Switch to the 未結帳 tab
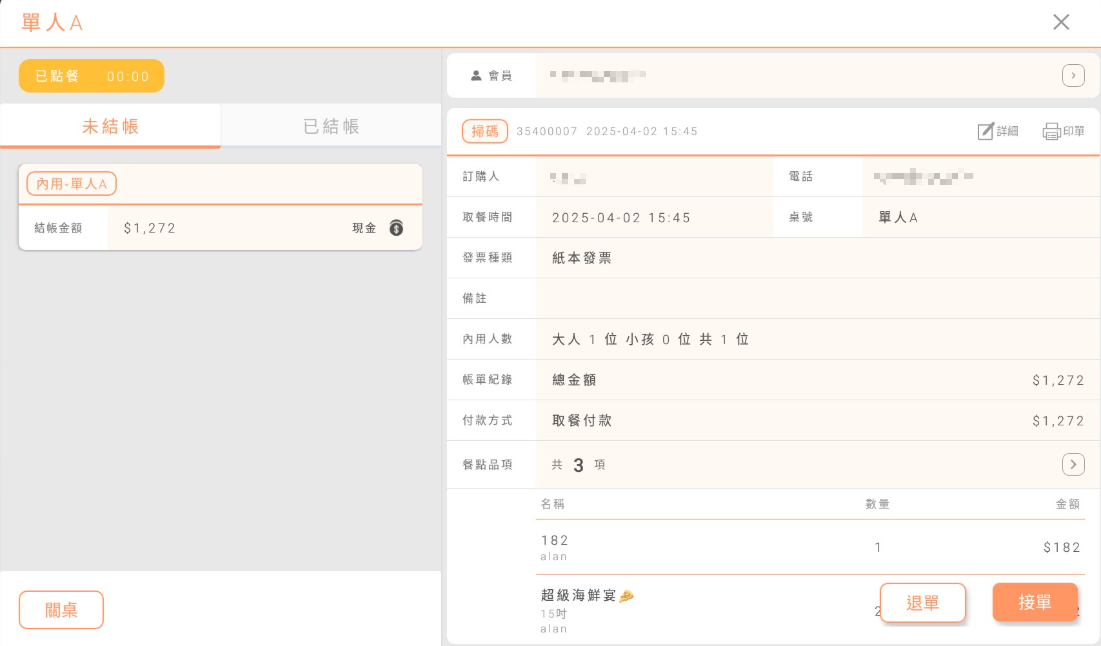1101x646 pixels. (x=110, y=126)
